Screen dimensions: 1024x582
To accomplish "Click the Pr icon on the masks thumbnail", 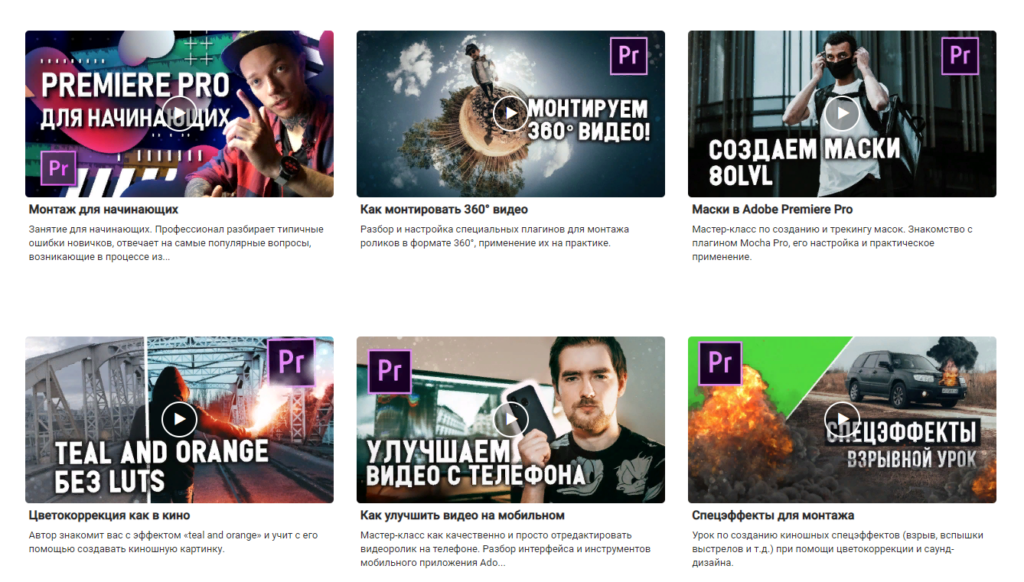I will pos(960,56).
